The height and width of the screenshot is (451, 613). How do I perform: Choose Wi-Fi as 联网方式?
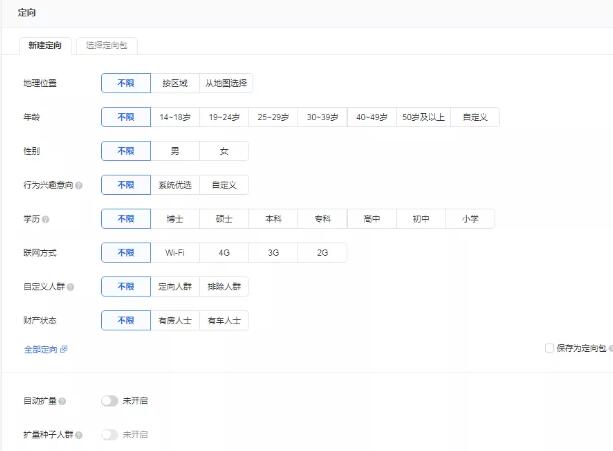pos(174,253)
